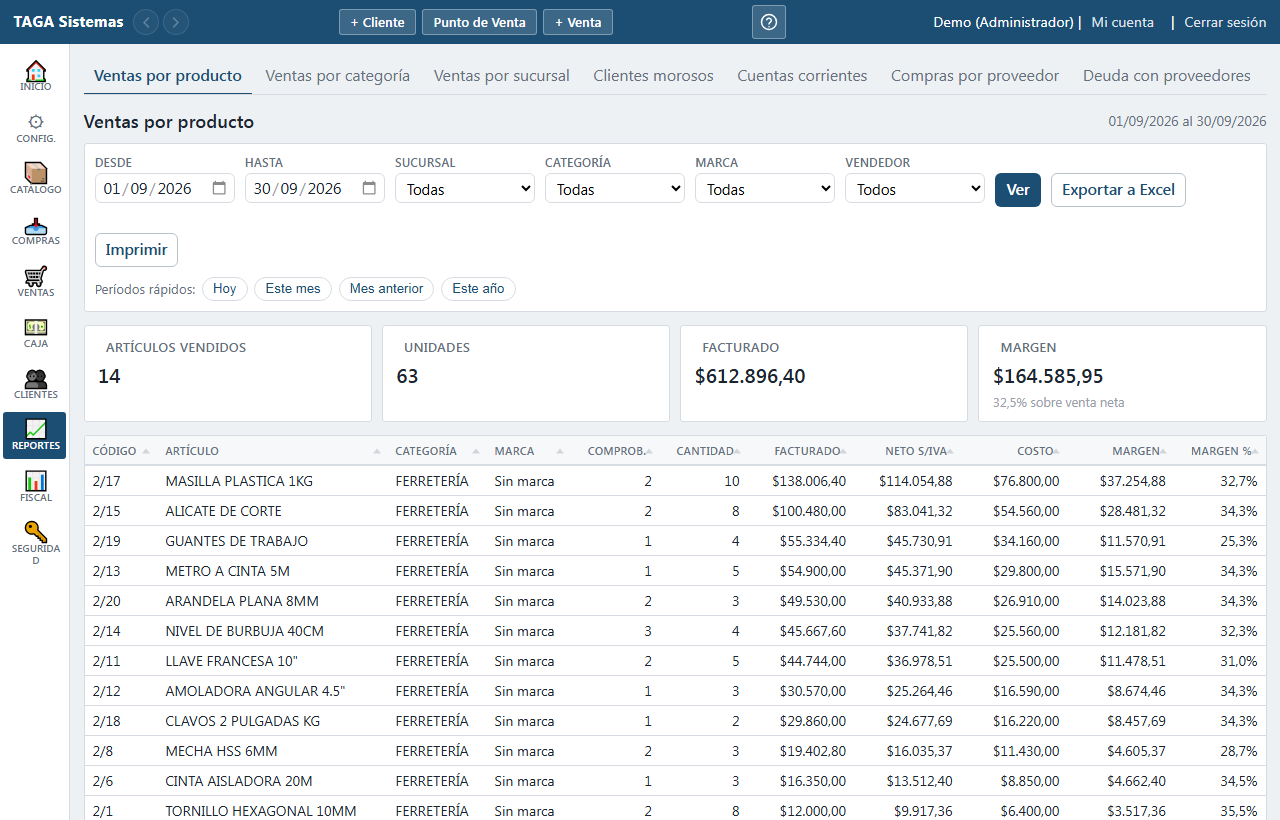This screenshot has width=1280, height=820.
Task: Switch to Ventas por categoría tab
Action: point(338,76)
